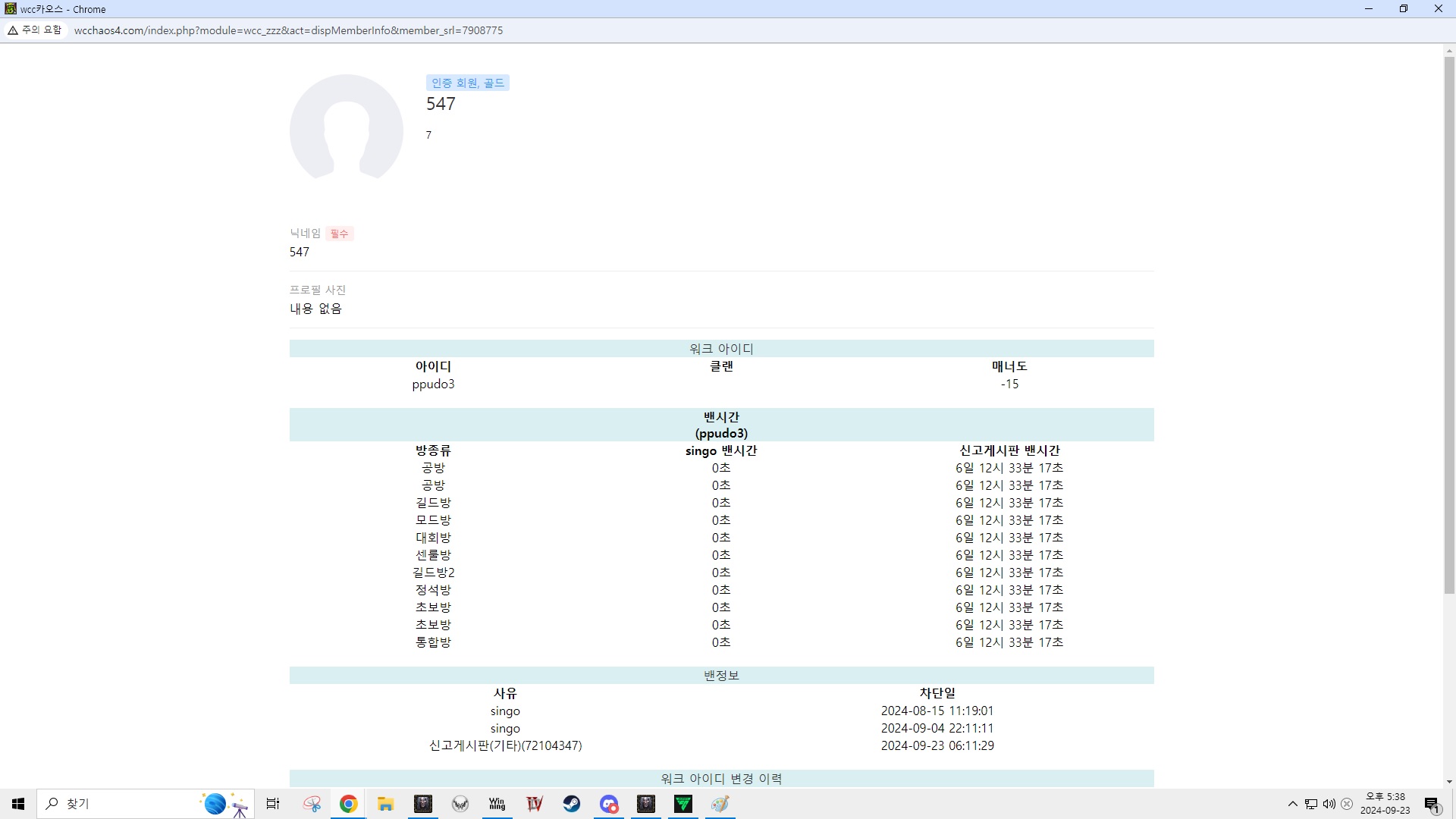Select ban date 2024-08-15 11:19:01

pos(937,711)
